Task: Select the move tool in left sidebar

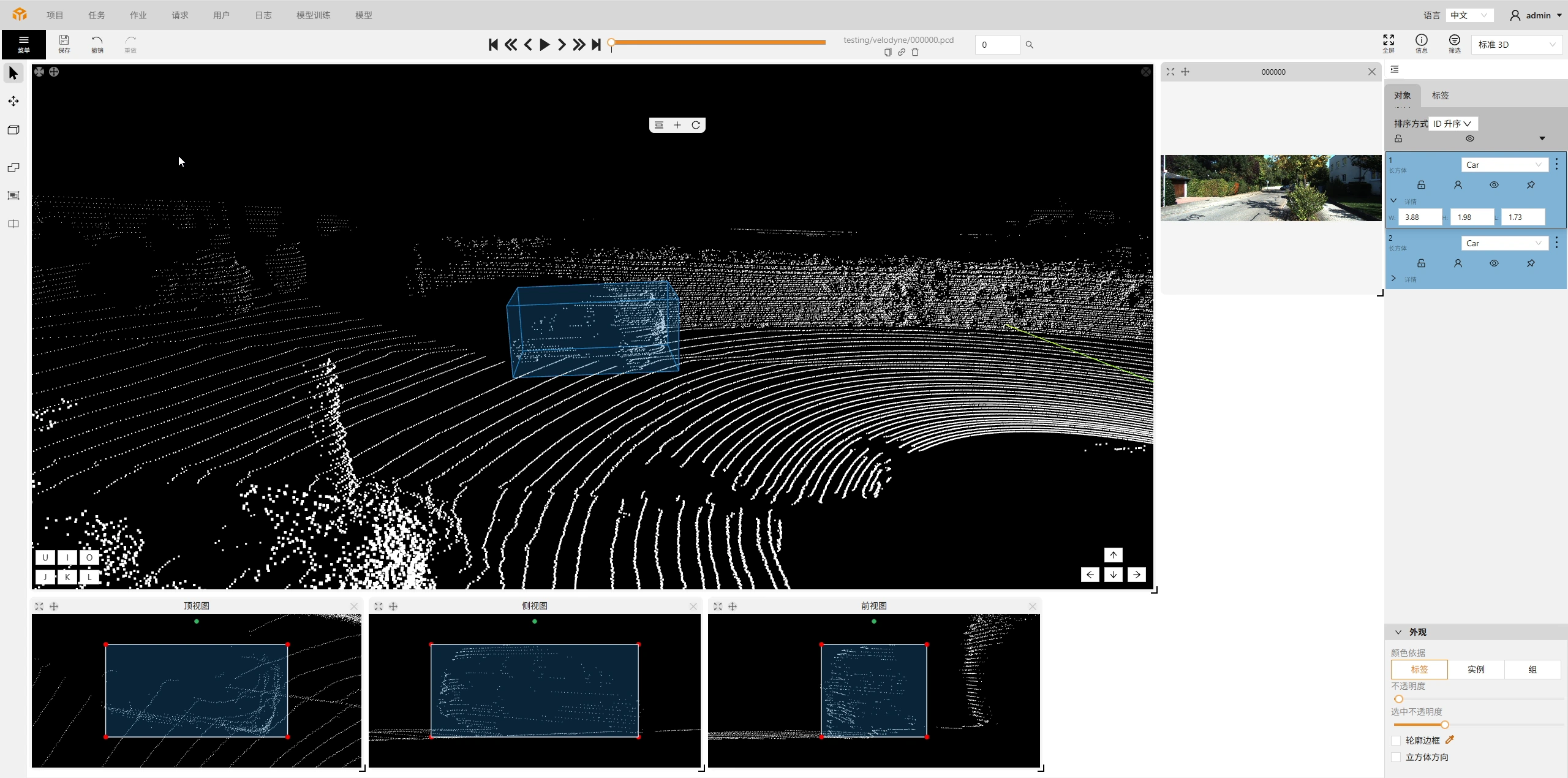Action: (x=13, y=101)
